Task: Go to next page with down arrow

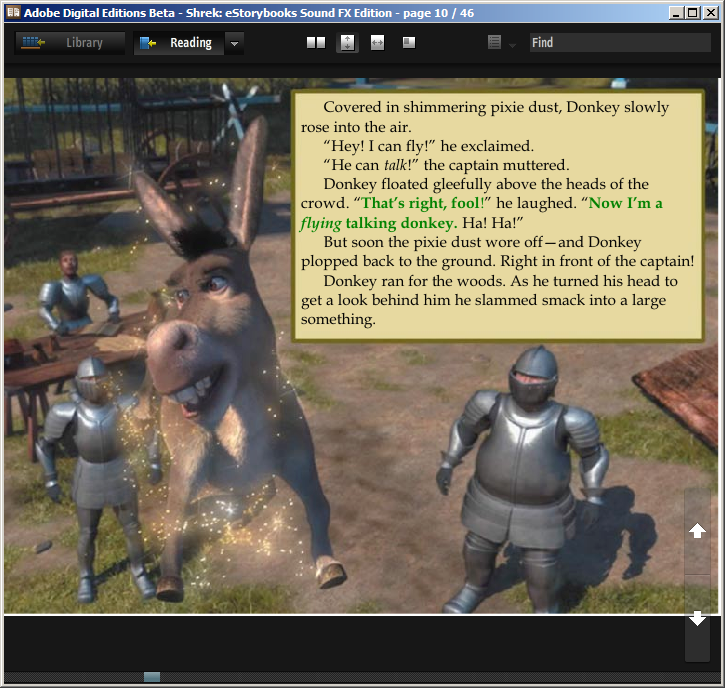Action: [697, 618]
